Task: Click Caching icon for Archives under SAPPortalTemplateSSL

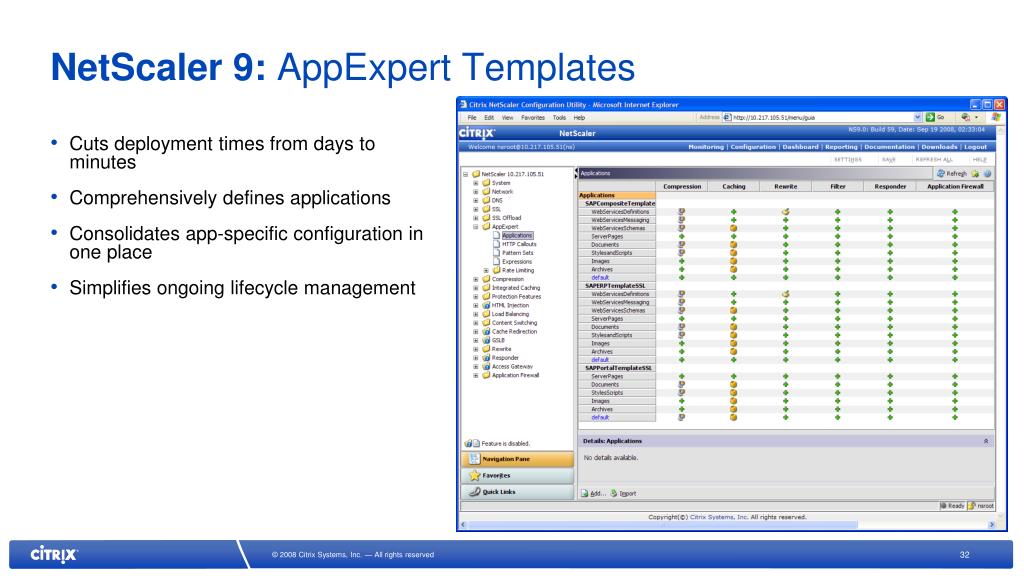Action: 733,409
